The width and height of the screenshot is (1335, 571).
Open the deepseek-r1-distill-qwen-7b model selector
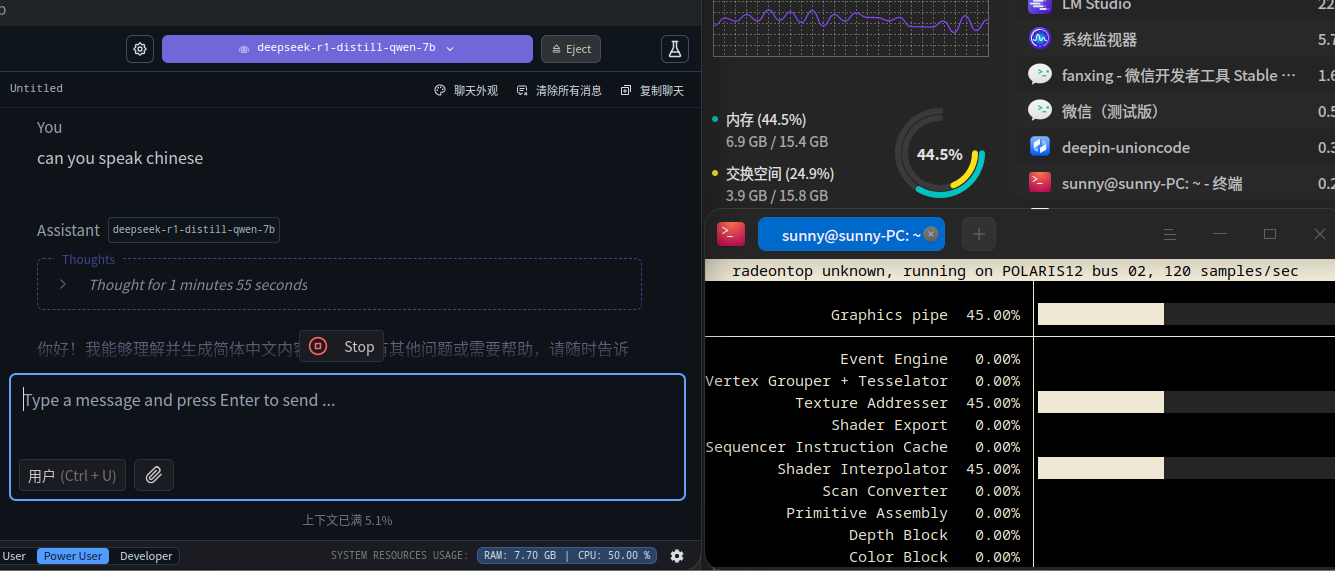[347, 49]
